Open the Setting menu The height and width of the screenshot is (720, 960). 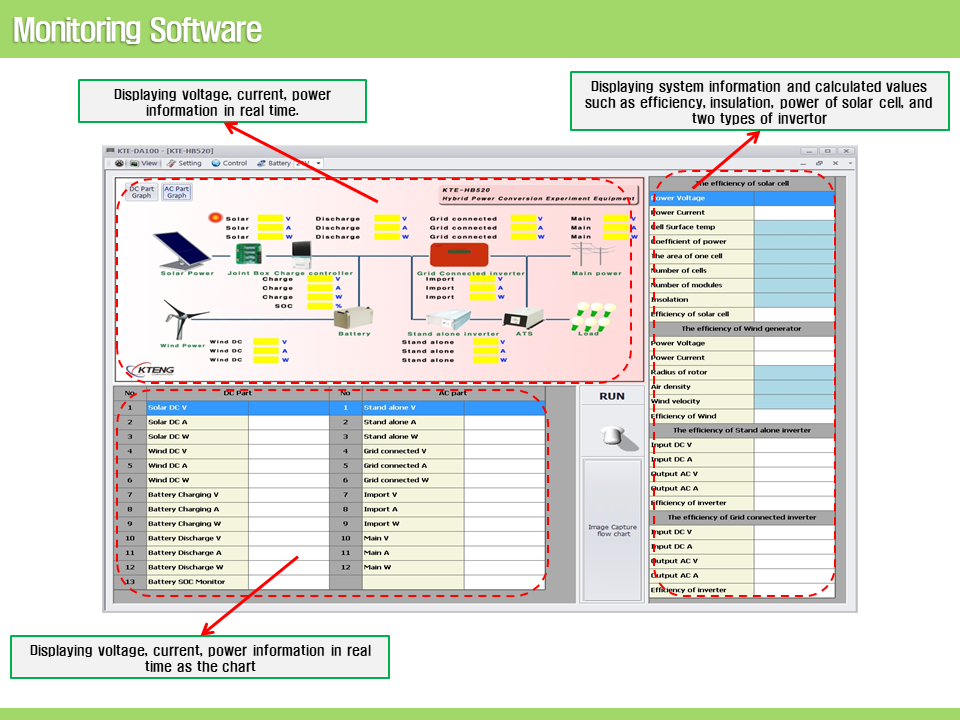pyautogui.click(x=184, y=163)
